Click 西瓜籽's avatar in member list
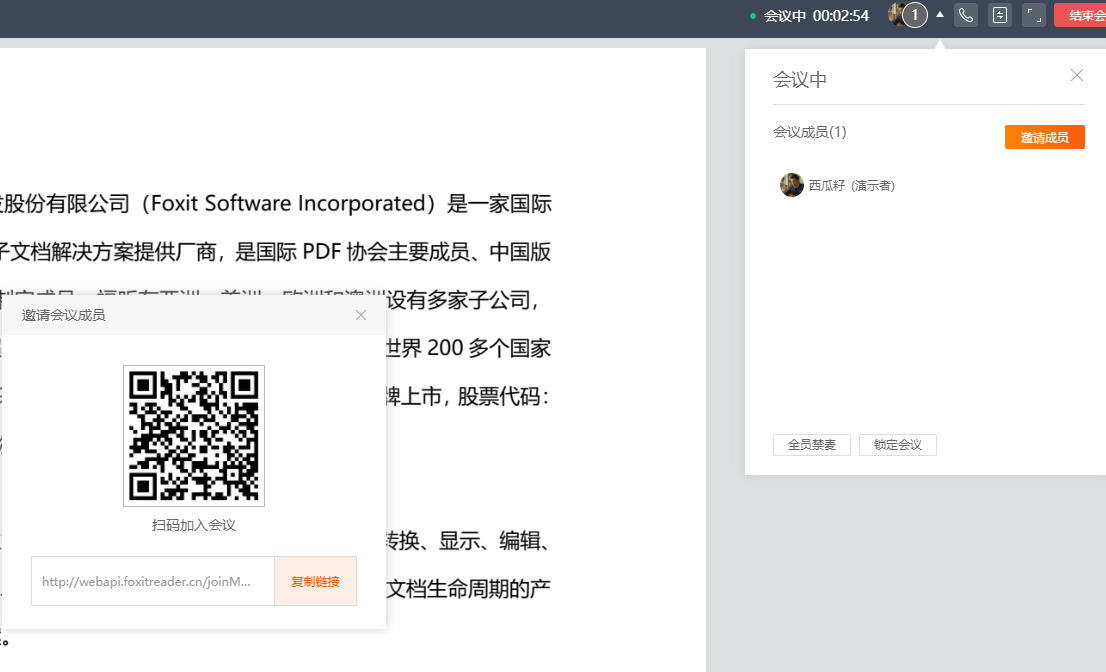1106x672 pixels. click(x=791, y=185)
